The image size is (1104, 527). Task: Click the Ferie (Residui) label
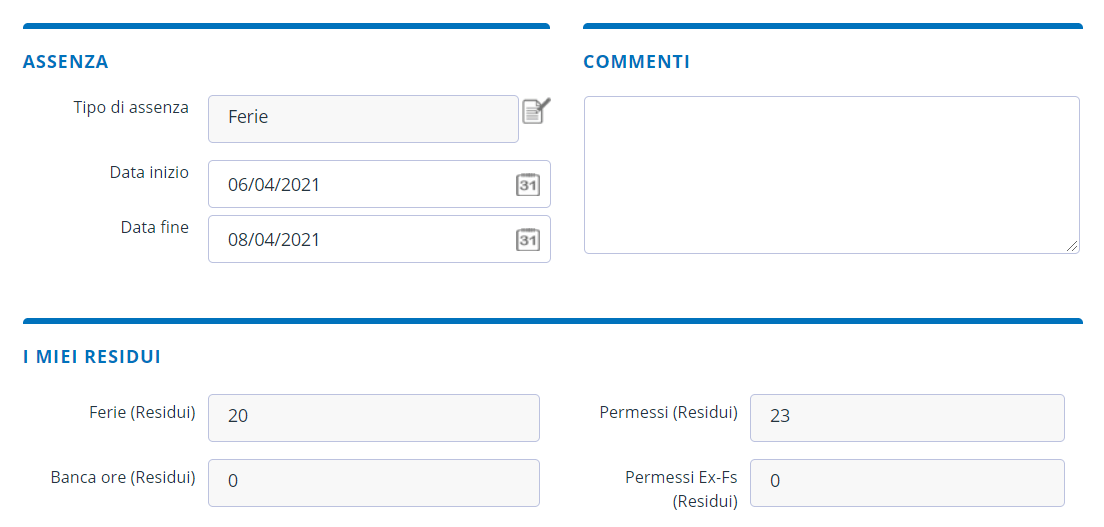click(x=142, y=412)
